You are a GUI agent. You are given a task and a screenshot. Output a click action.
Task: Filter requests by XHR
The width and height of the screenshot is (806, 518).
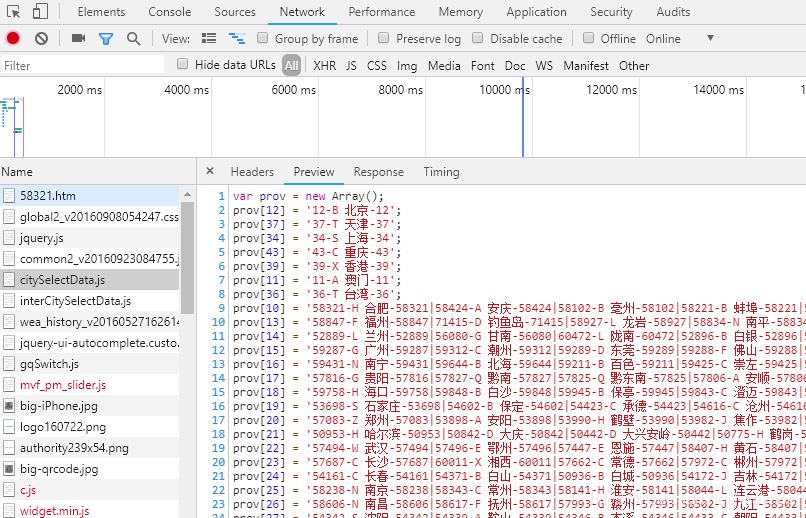coord(325,66)
